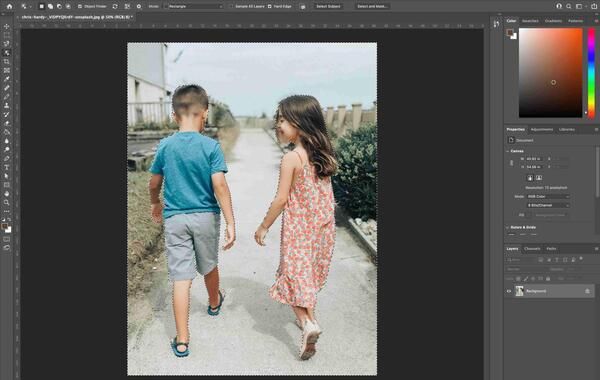Select the Lasso tool
Screen dimensions: 600x380
coord(7,44)
